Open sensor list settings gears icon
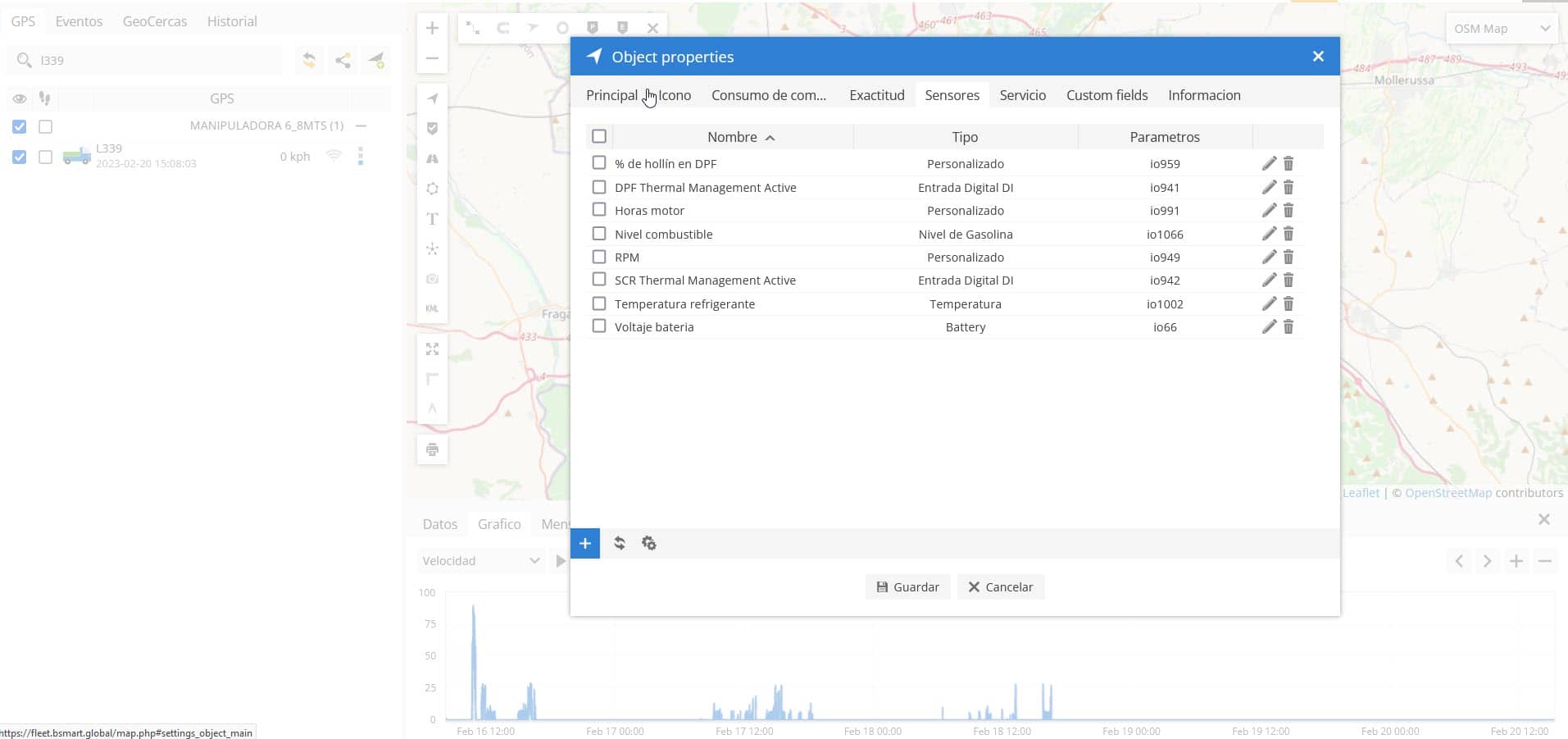 [x=649, y=543]
